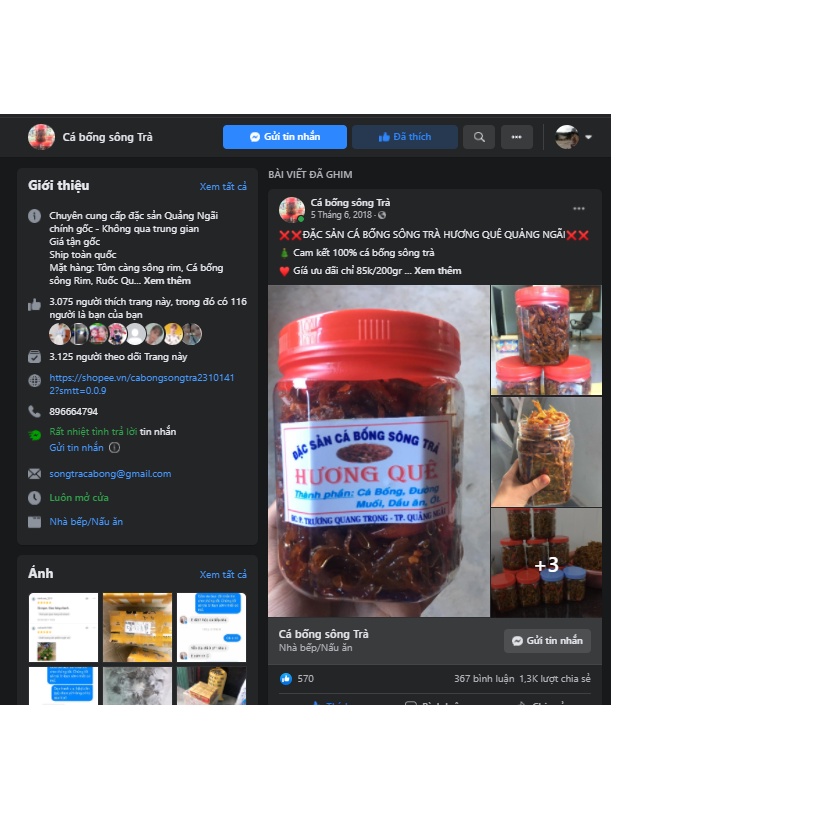
Task: Open the stacked red-lid jars photo
Action: pyautogui.click(x=546, y=340)
